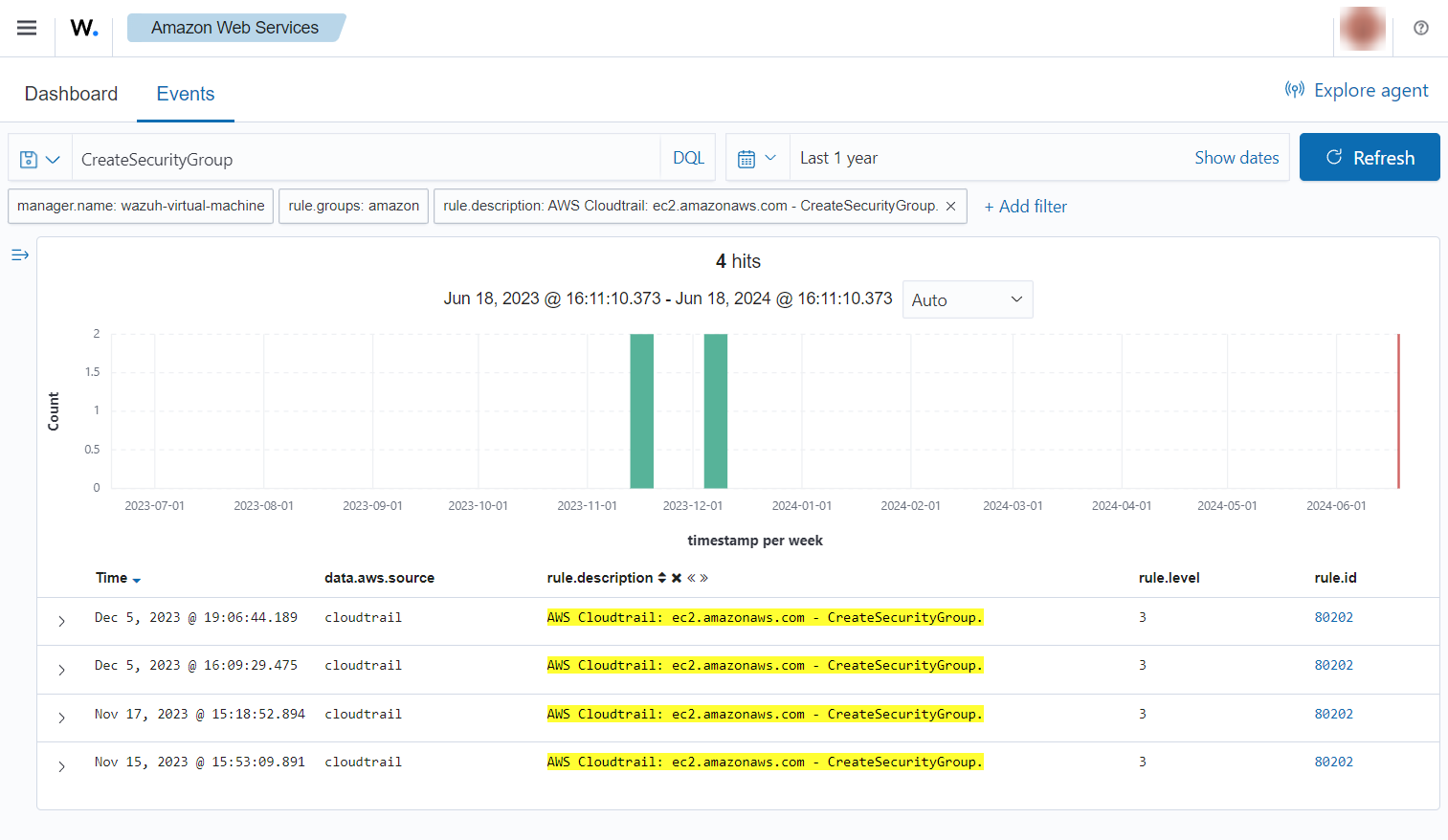The width and height of the screenshot is (1448, 840).
Task: Remove the rule.description filter with X
Action: (x=950, y=207)
